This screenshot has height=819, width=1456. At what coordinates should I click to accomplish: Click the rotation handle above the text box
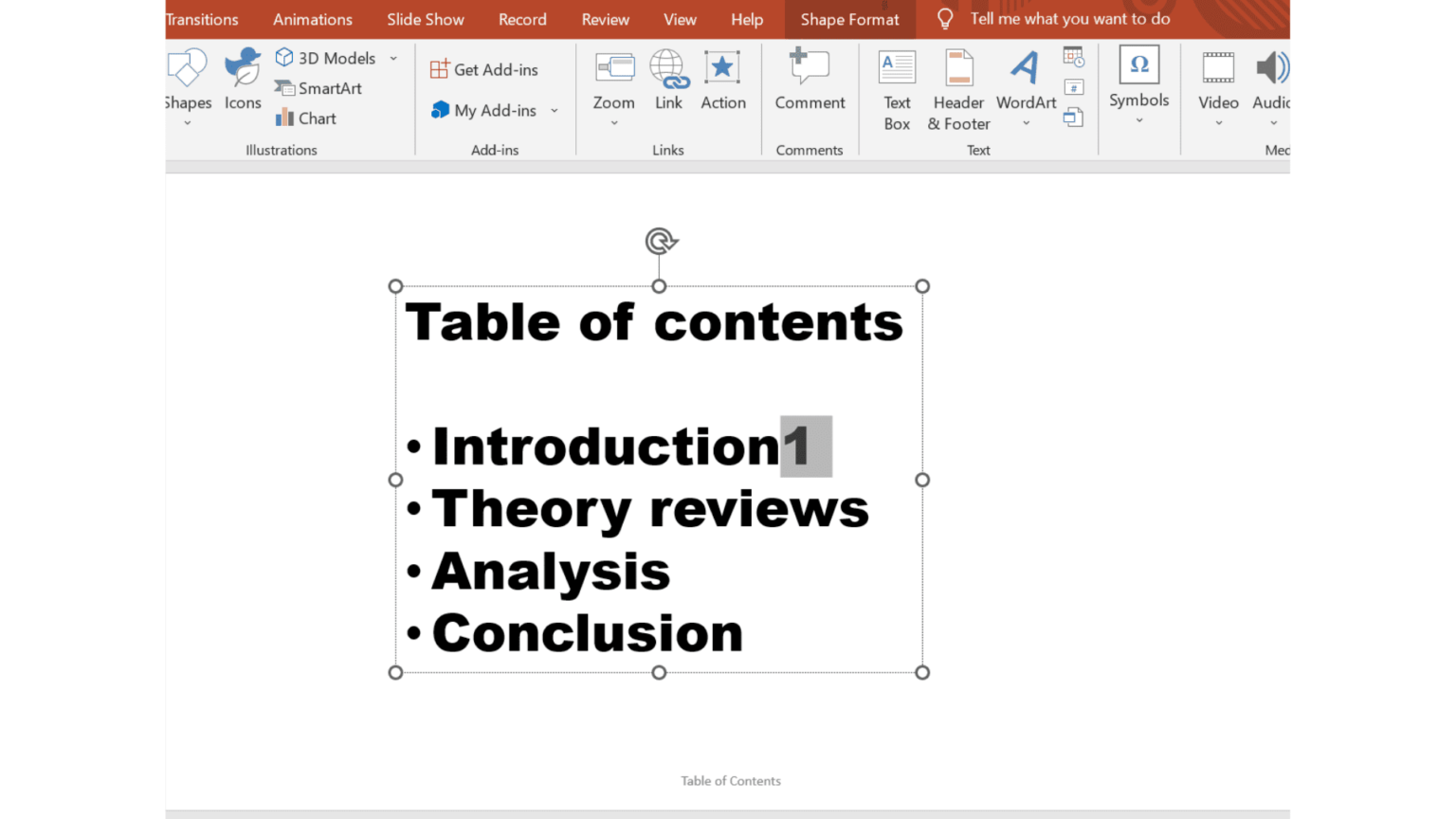(661, 241)
